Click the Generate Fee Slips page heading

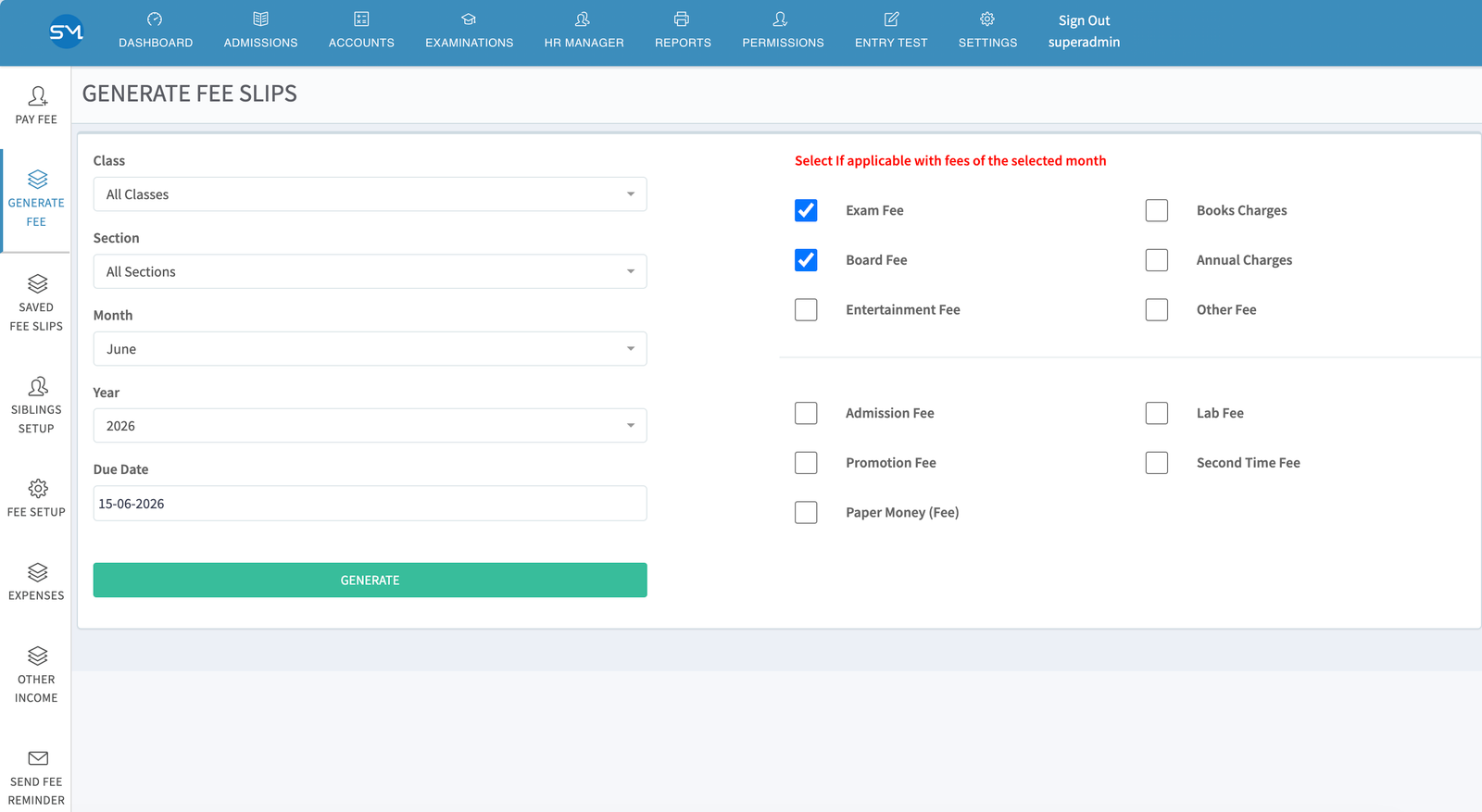tap(190, 94)
